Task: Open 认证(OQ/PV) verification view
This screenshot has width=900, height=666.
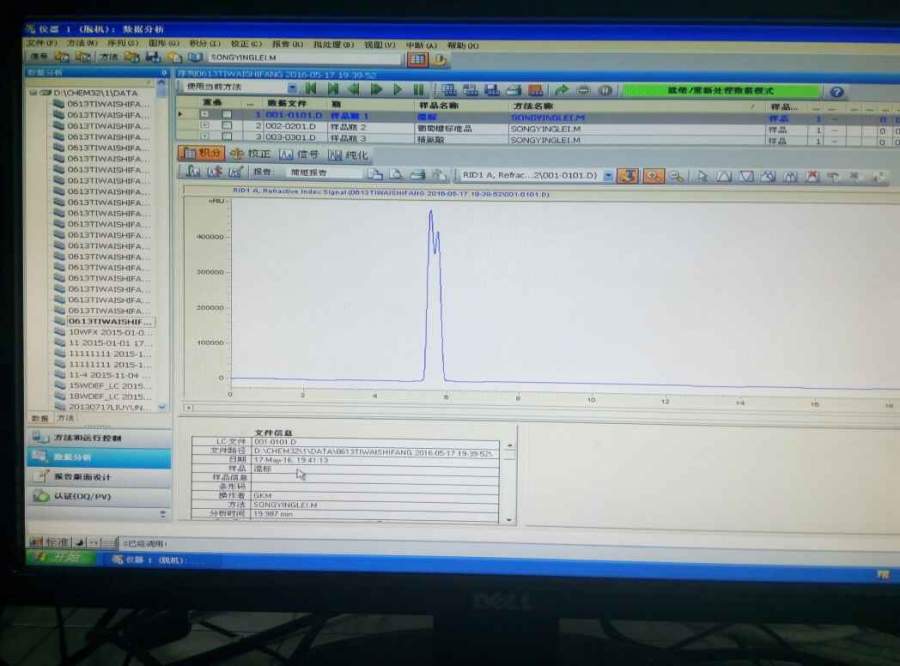Action: coord(99,496)
